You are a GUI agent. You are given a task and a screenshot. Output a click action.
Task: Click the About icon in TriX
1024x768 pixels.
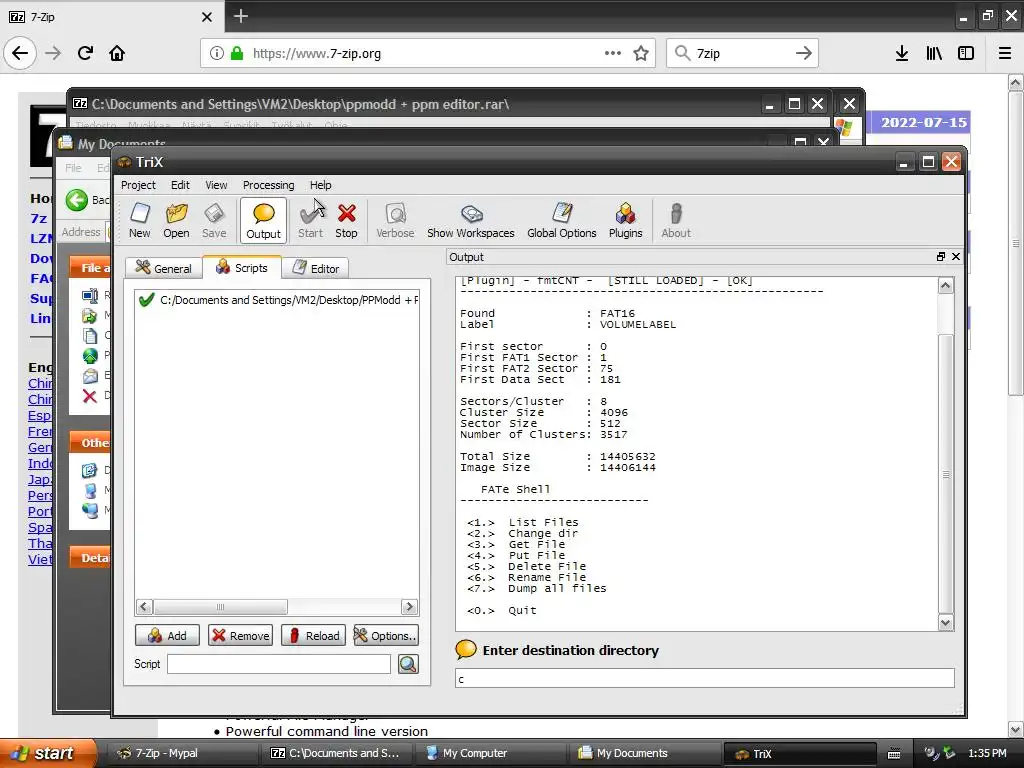click(x=676, y=221)
